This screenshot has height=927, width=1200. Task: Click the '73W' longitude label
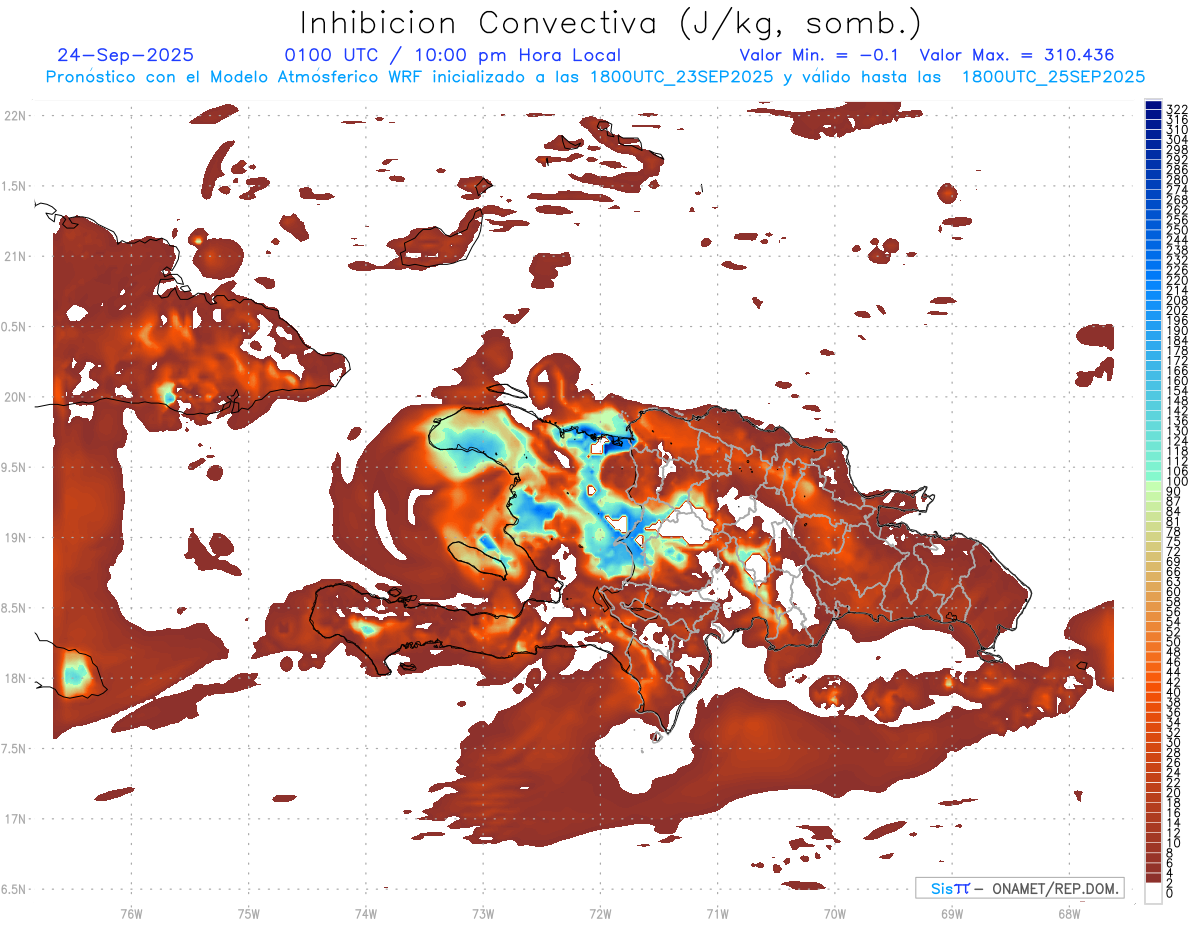click(483, 913)
